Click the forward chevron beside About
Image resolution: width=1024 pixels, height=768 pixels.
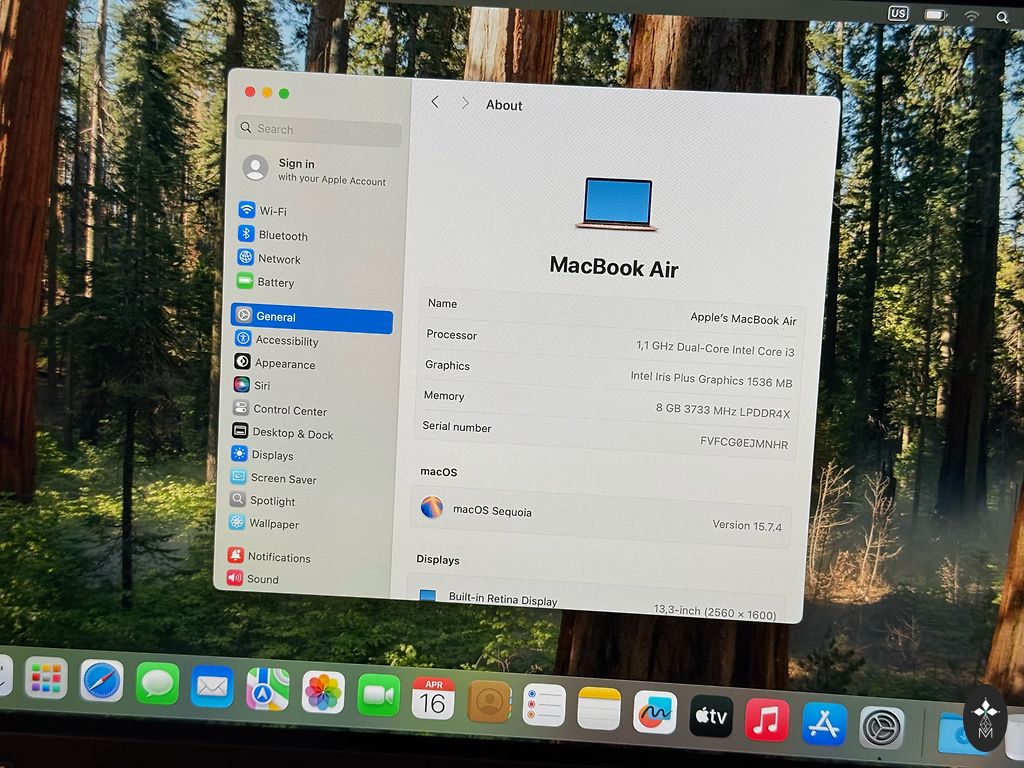[x=465, y=103]
